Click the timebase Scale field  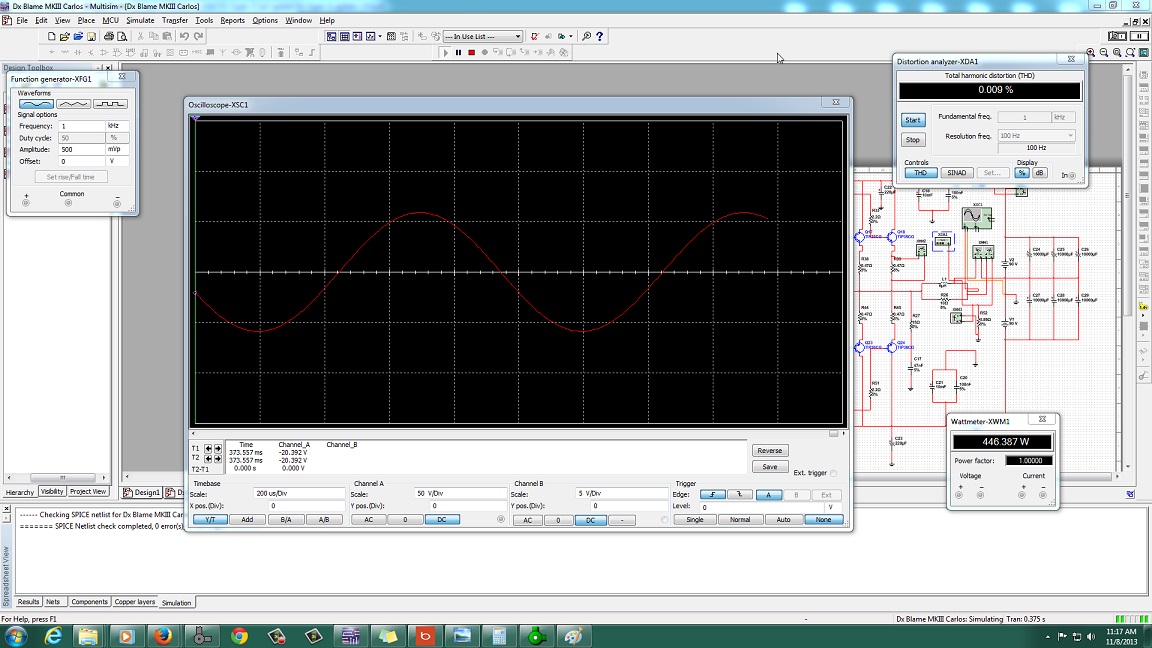point(298,494)
